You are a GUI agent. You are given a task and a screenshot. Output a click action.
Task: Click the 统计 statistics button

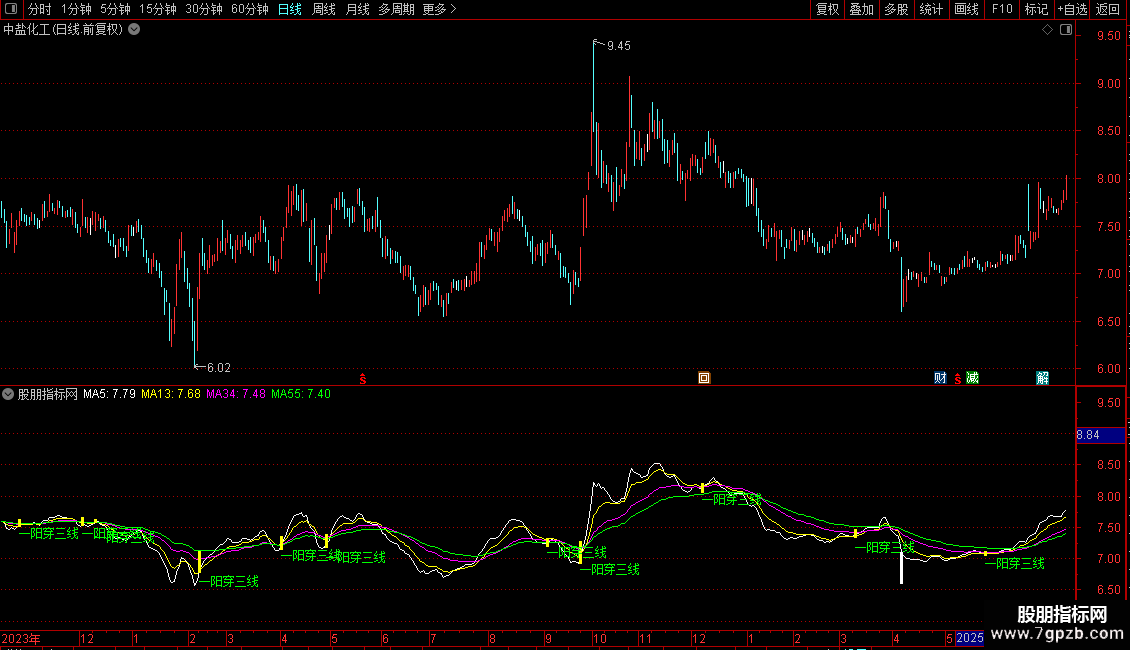click(931, 9)
